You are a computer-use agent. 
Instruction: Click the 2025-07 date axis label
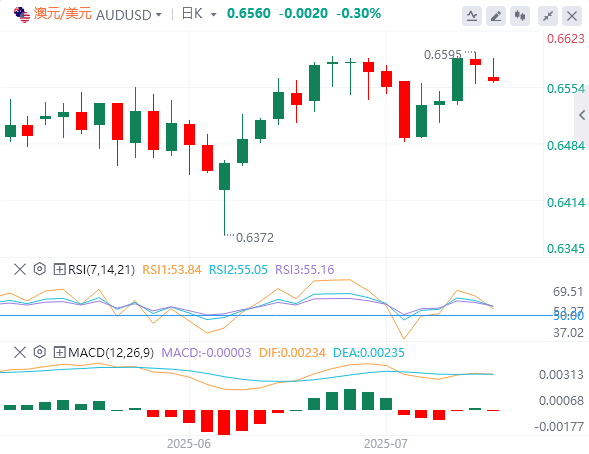click(x=386, y=444)
